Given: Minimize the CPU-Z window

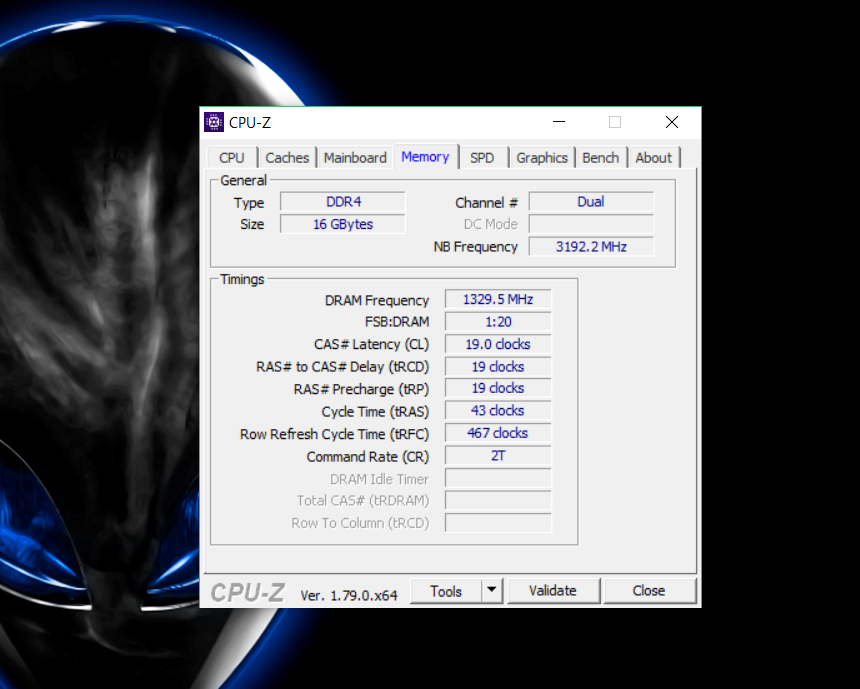Looking at the screenshot, I should tap(560, 122).
